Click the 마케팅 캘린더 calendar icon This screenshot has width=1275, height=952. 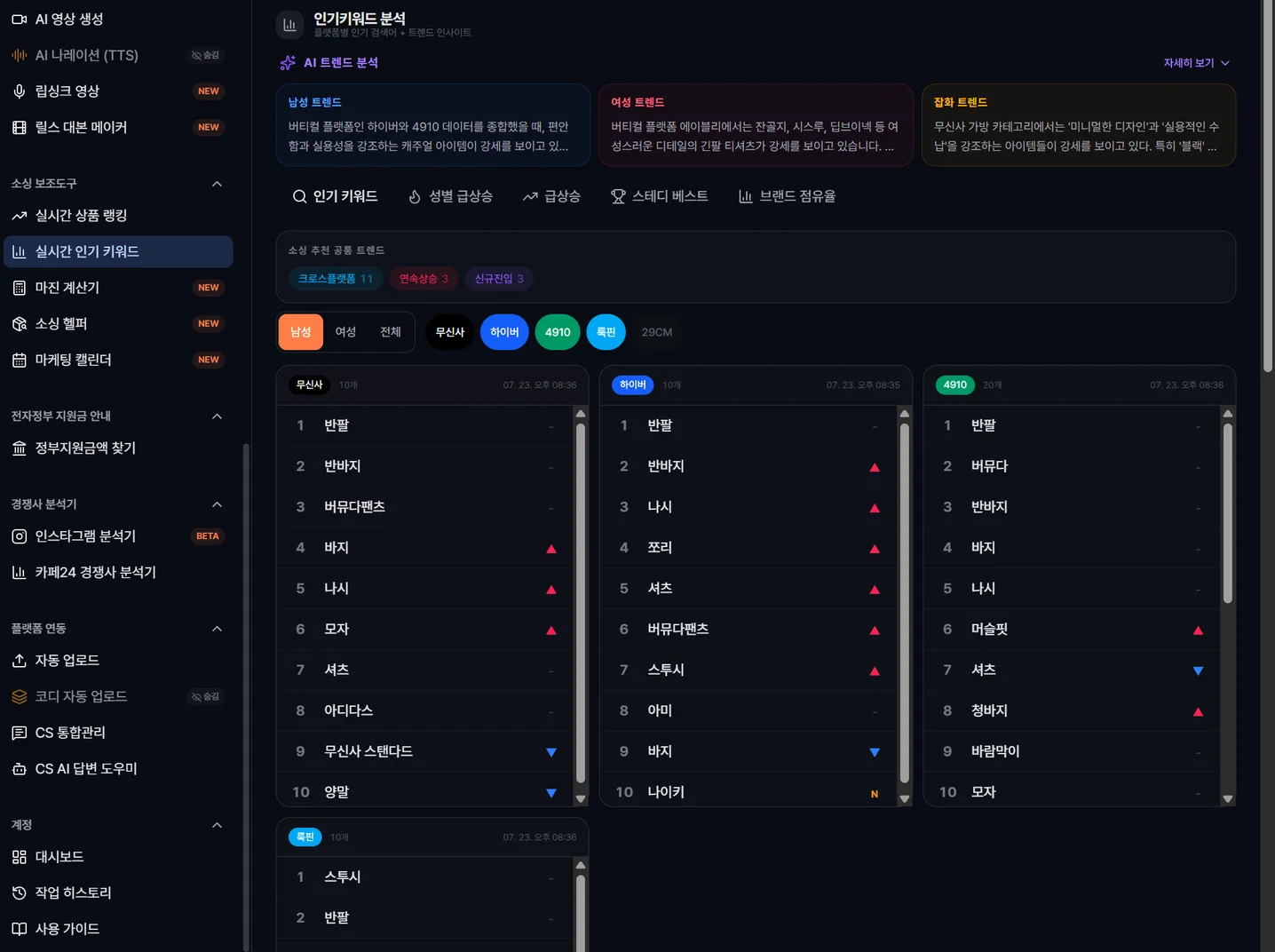(19, 361)
